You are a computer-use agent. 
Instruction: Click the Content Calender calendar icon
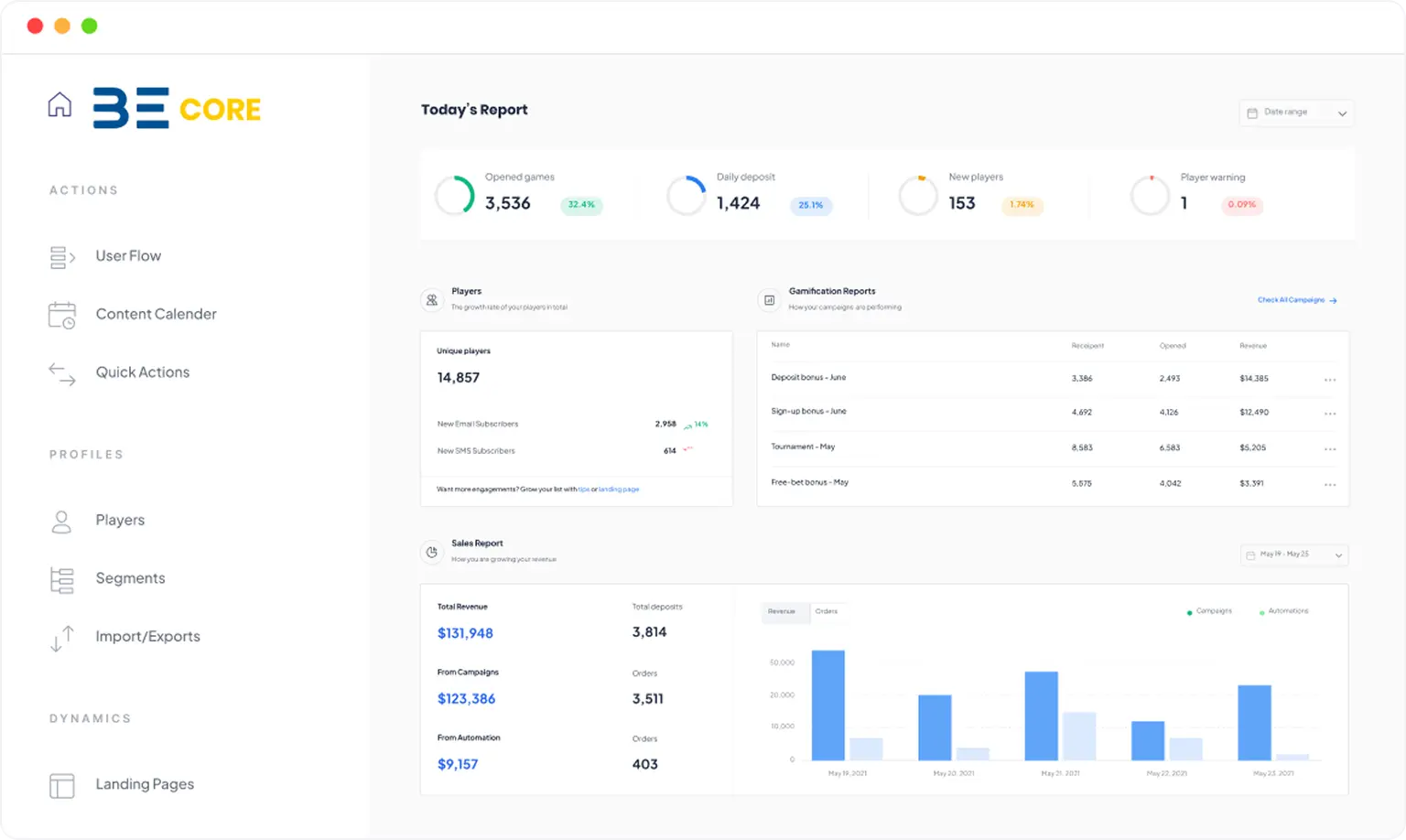pos(61,315)
